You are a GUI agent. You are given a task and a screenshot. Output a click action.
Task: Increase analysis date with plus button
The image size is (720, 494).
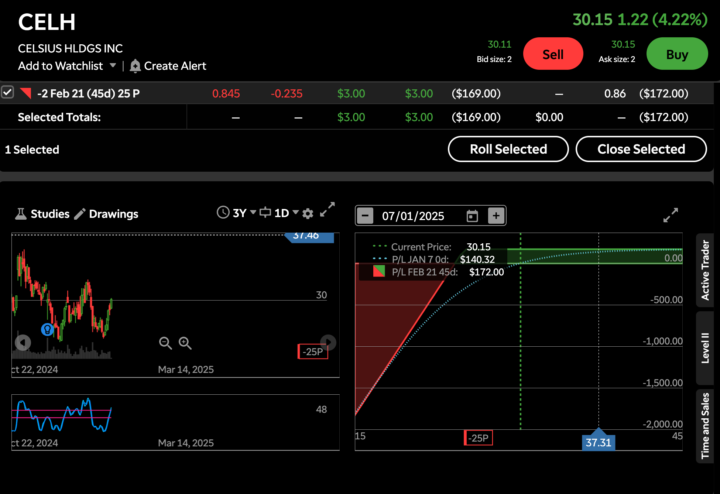pyautogui.click(x=496, y=216)
